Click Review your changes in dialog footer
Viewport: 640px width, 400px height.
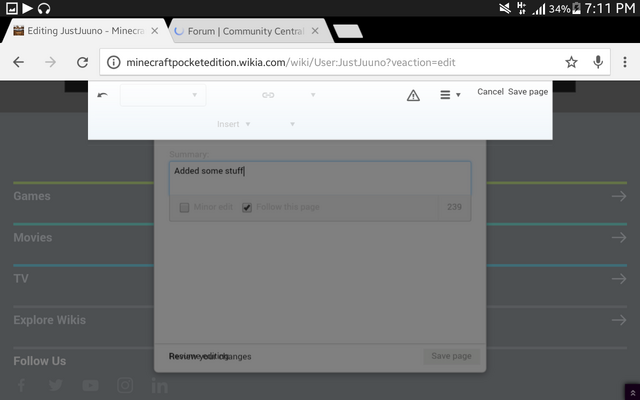click(210, 356)
